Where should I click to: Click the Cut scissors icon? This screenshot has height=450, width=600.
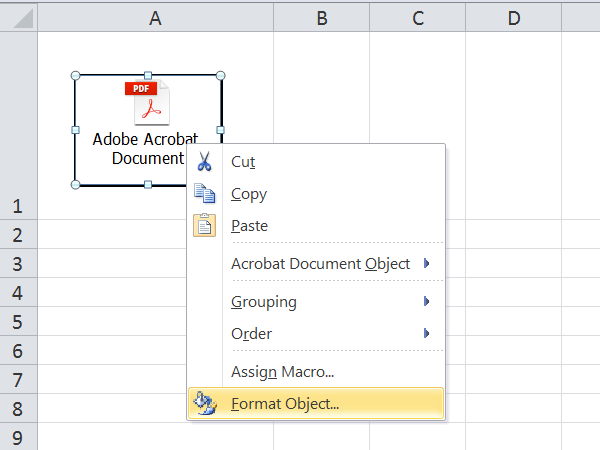(204, 161)
